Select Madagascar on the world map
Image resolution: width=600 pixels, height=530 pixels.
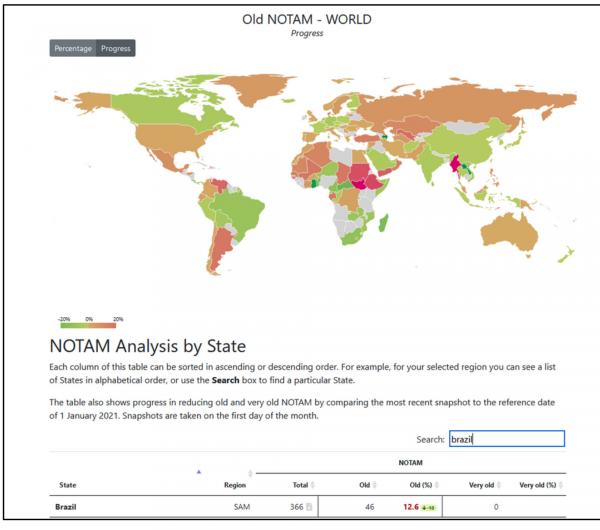point(383,223)
